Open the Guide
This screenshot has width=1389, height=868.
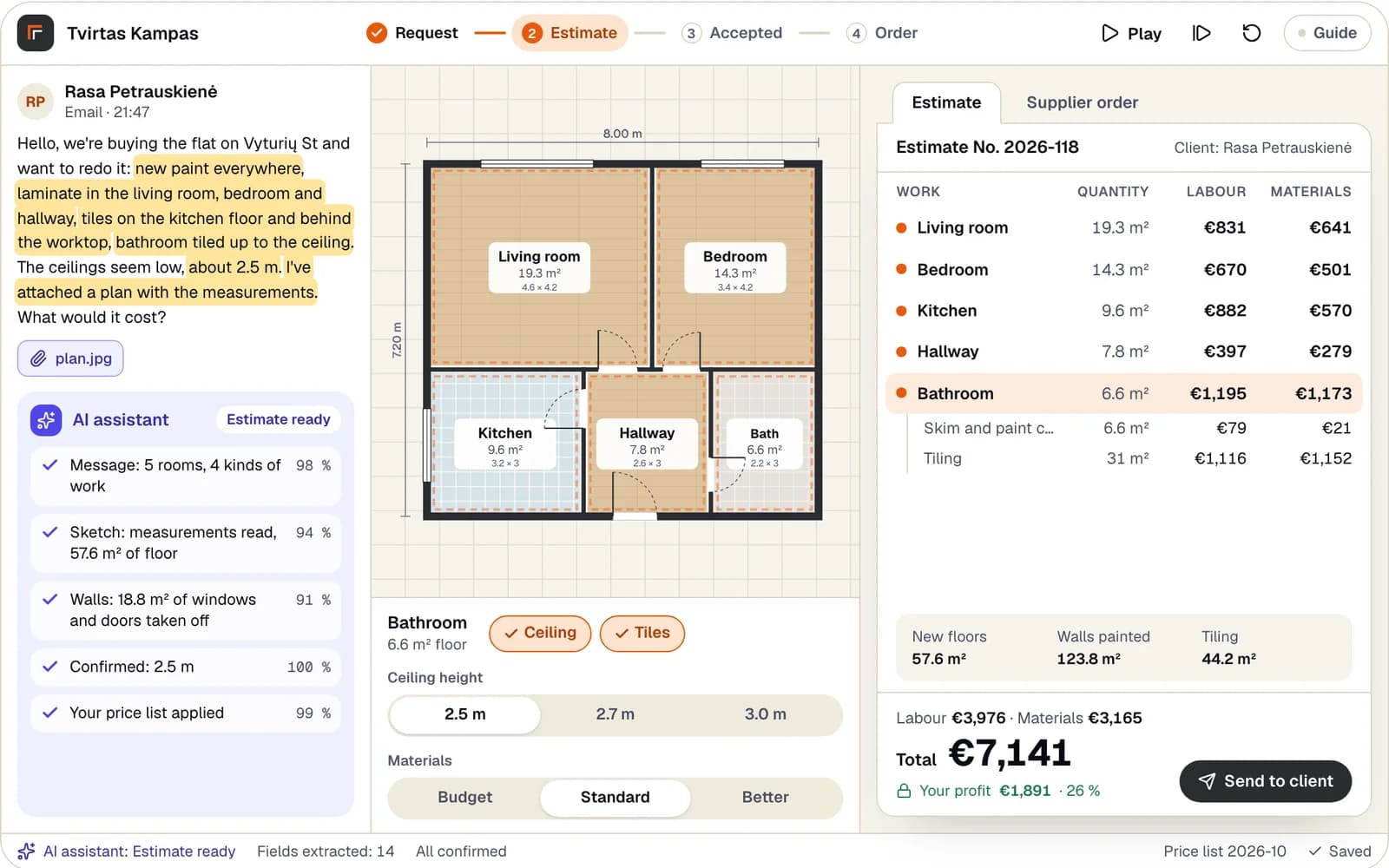click(1326, 33)
